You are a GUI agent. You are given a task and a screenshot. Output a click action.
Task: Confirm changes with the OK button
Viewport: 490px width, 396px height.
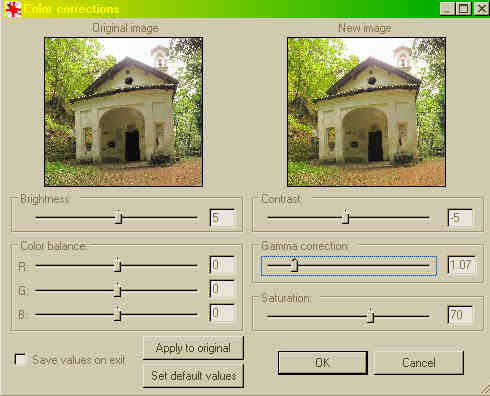[323, 363]
